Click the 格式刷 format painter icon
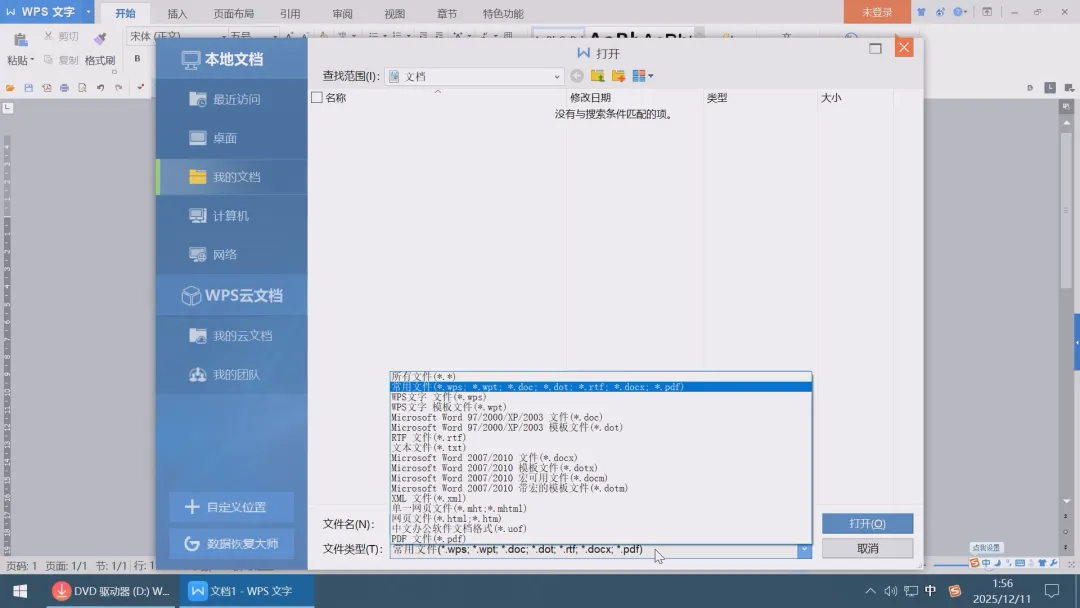 (100, 39)
